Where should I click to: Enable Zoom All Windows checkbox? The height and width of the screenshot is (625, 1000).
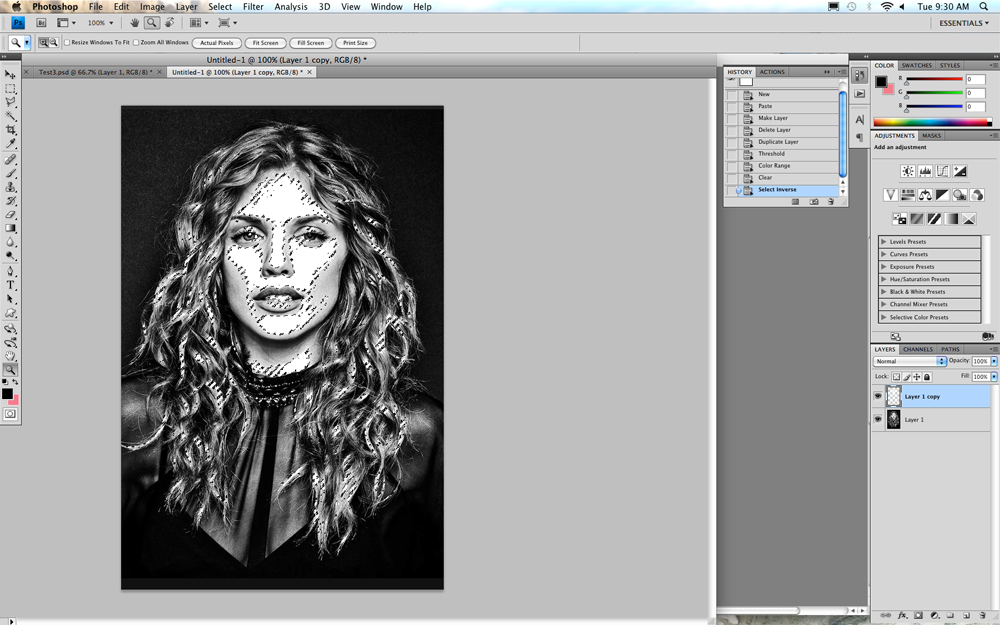pos(136,43)
